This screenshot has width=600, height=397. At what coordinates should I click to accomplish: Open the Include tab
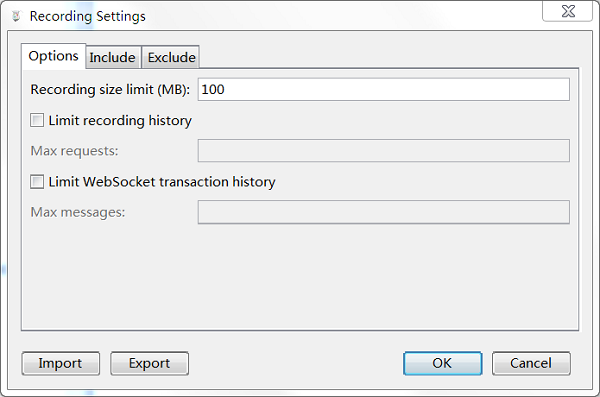[x=112, y=57]
